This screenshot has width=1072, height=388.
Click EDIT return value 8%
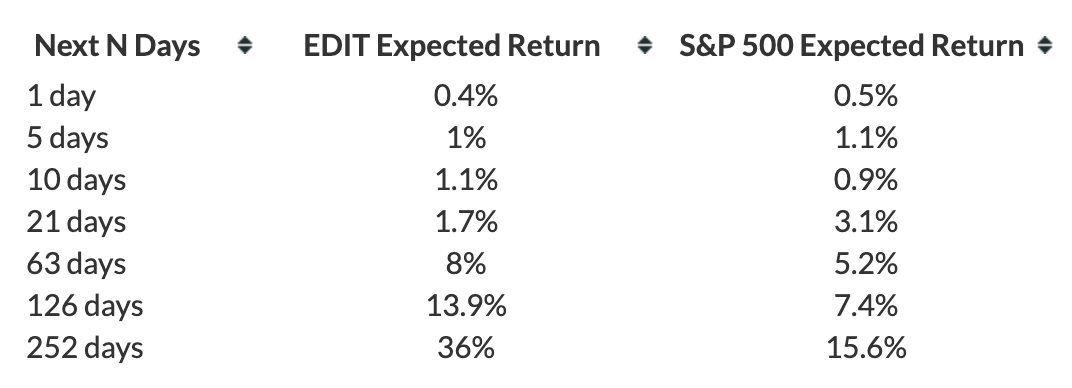pos(466,264)
